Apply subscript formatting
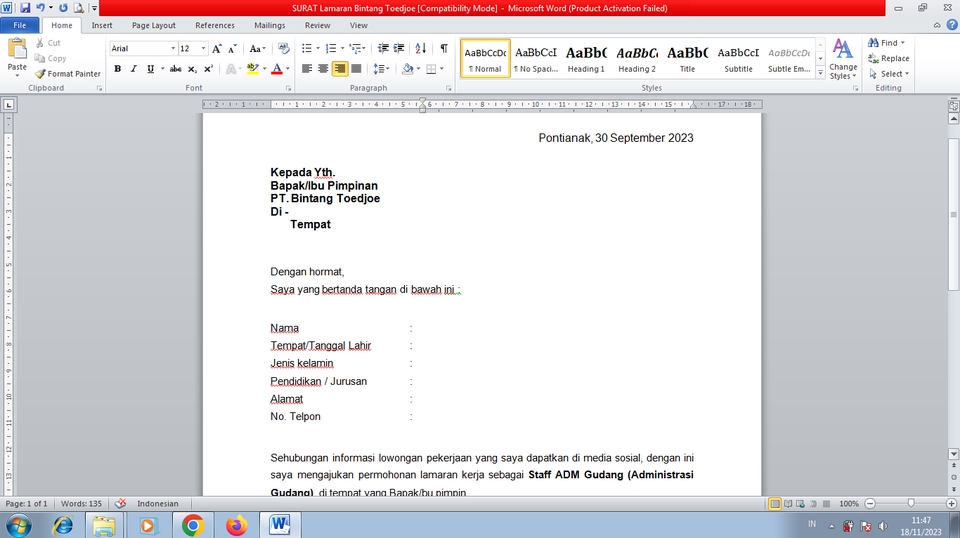Screen dimensions: 960x538 coord(192,69)
